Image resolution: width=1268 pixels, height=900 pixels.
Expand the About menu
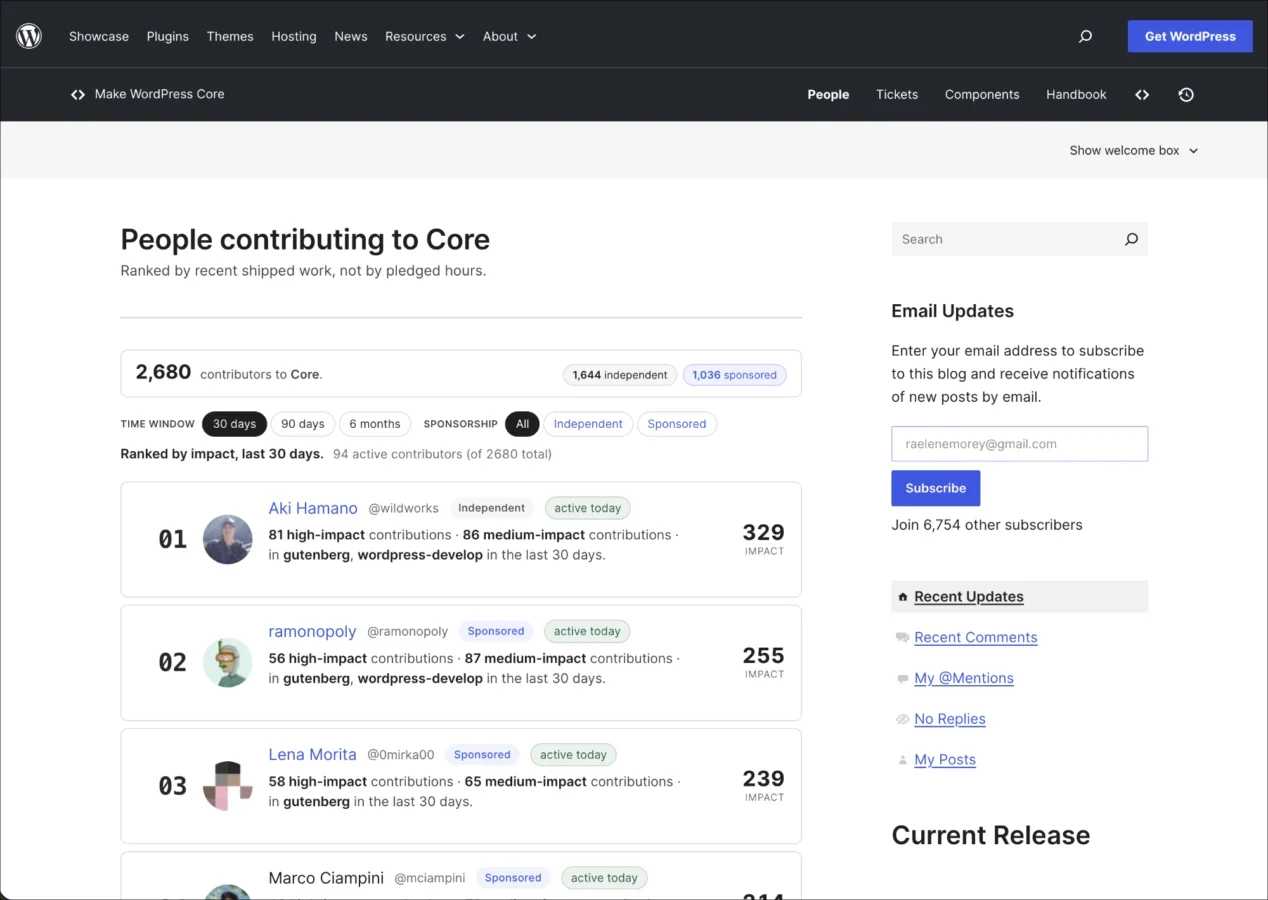point(509,36)
